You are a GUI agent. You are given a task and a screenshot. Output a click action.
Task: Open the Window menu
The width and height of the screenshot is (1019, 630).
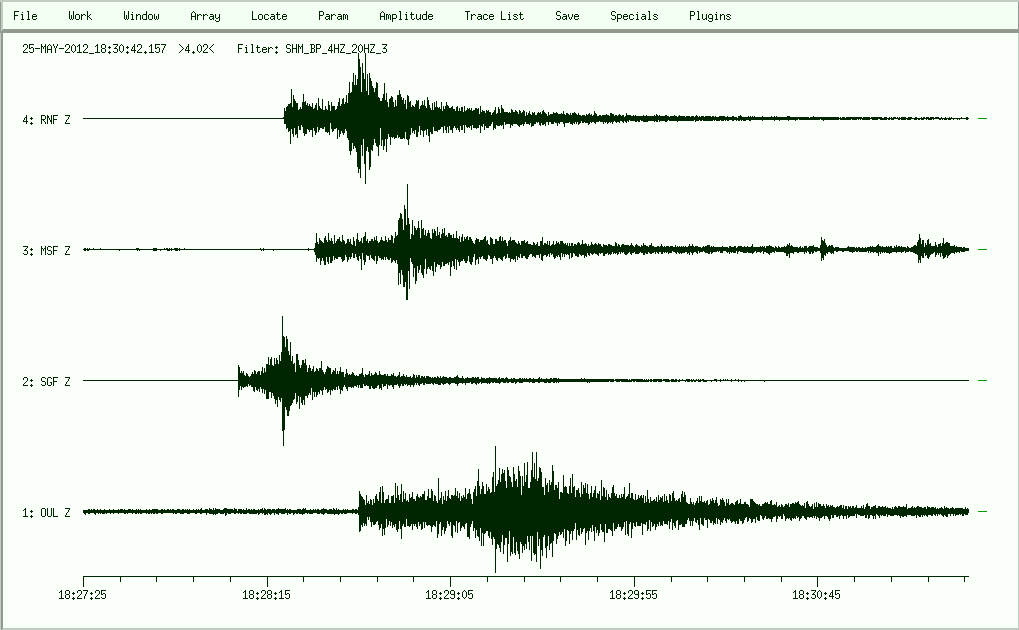point(141,16)
